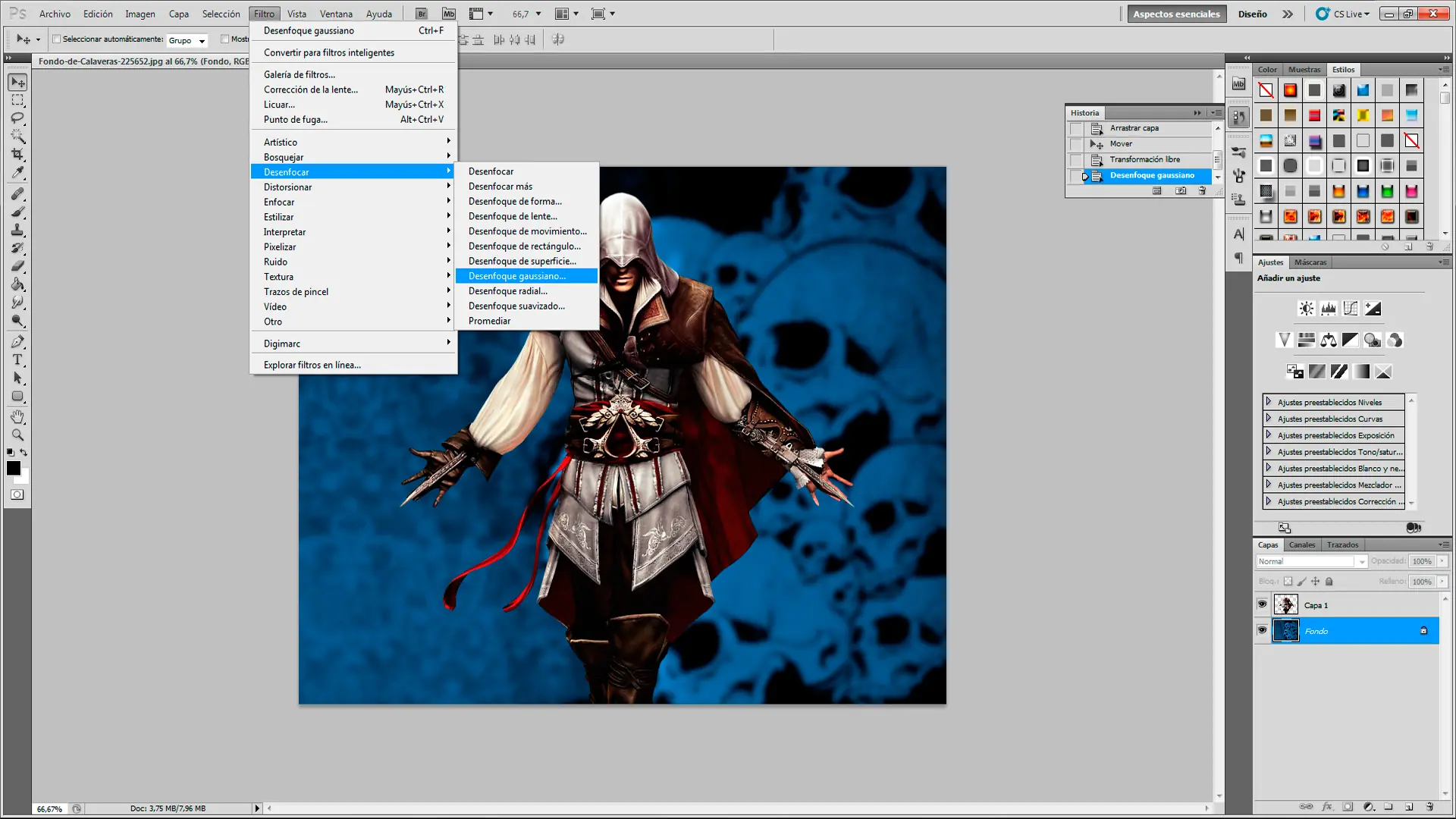This screenshot has width=1456, height=819.
Task: Click the Capa 1 layer thumbnail
Action: (x=1286, y=604)
